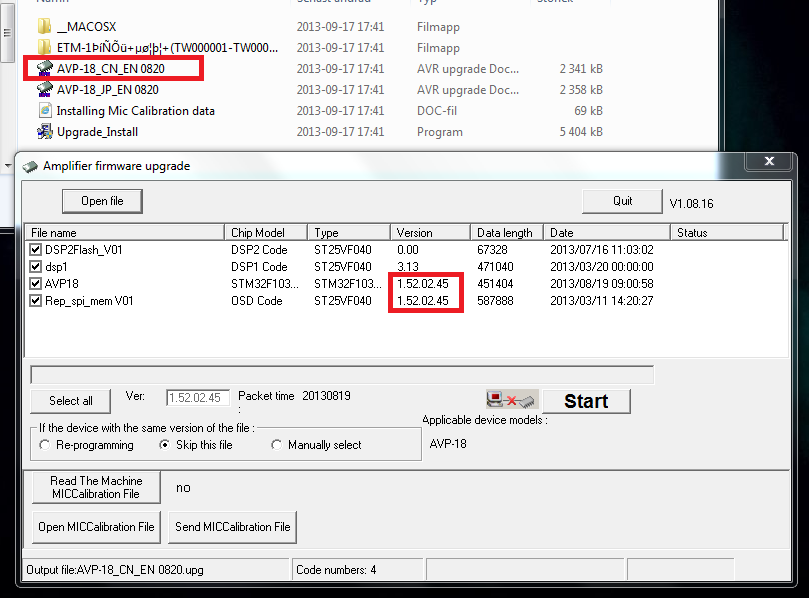The width and height of the screenshot is (809, 598).
Task: Click the scroll-down arrow in Explorer's left pane
Action: coord(7,166)
